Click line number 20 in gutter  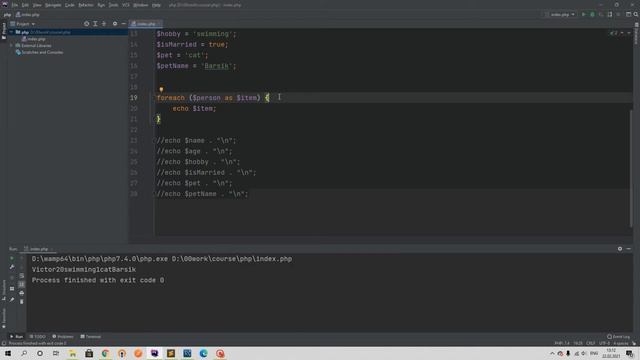pos(134,109)
